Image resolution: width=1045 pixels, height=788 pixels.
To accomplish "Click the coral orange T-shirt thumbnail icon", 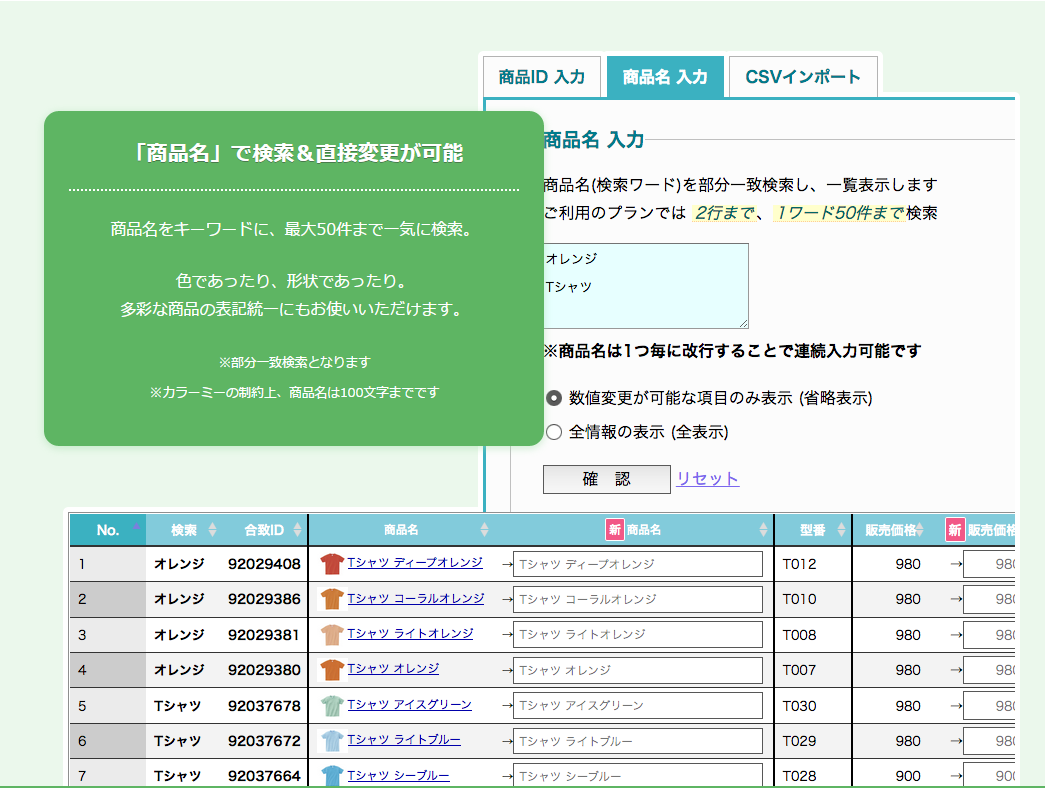I will click(x=331, y=599).
